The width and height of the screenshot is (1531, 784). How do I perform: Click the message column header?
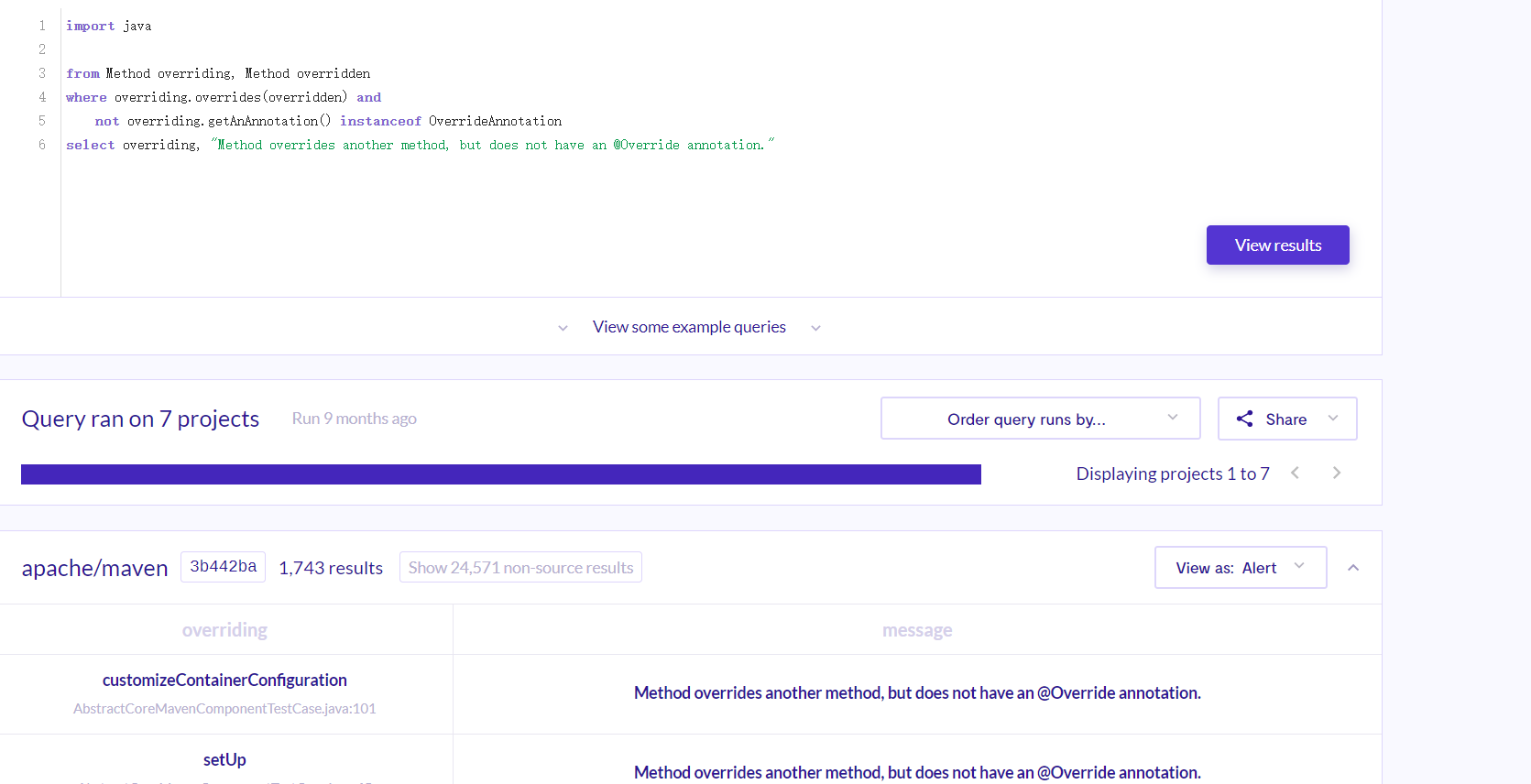pos(917,630)
